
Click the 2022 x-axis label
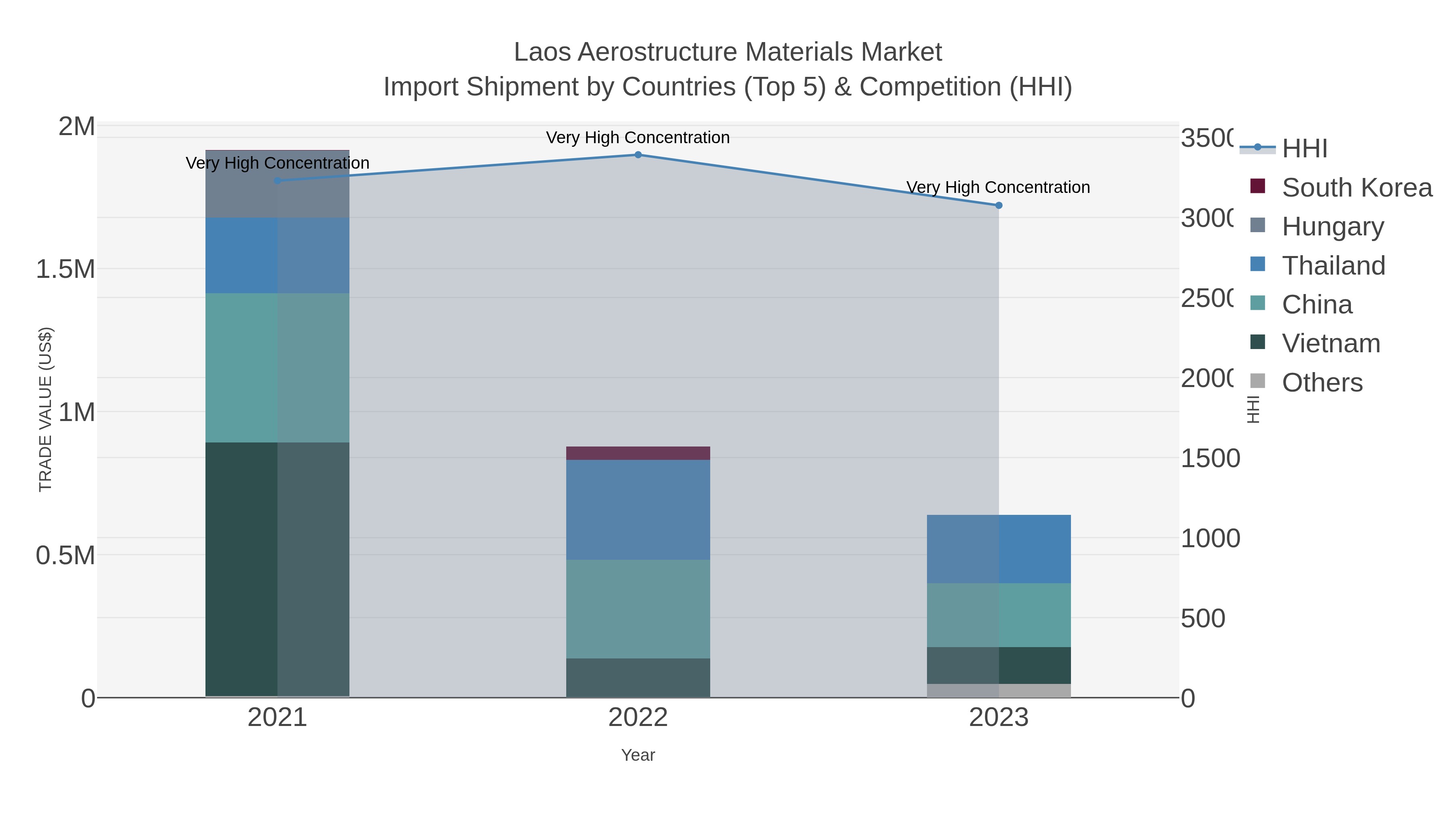tap(638, 718)
